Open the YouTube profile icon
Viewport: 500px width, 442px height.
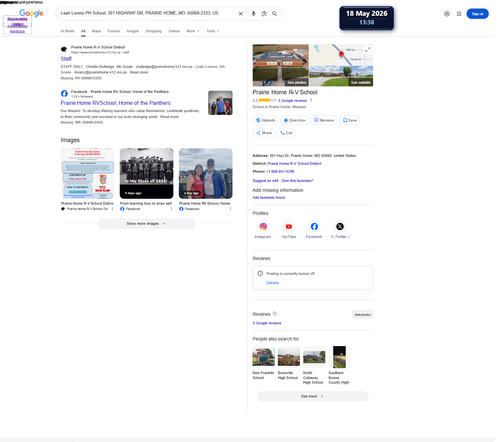pyautogui.click(x=289, y=227)
